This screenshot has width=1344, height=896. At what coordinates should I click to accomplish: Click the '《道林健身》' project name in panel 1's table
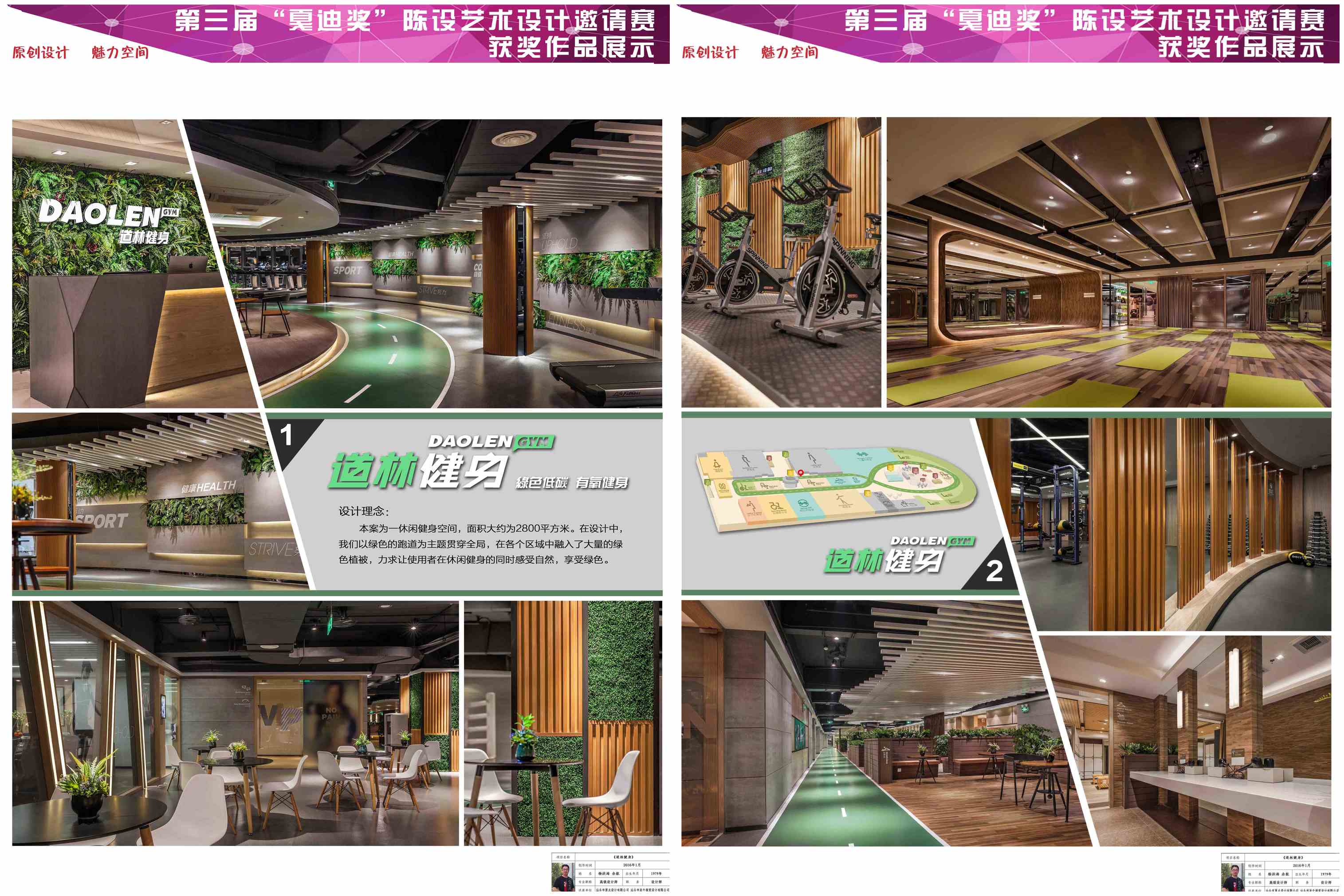click(623, 857)
